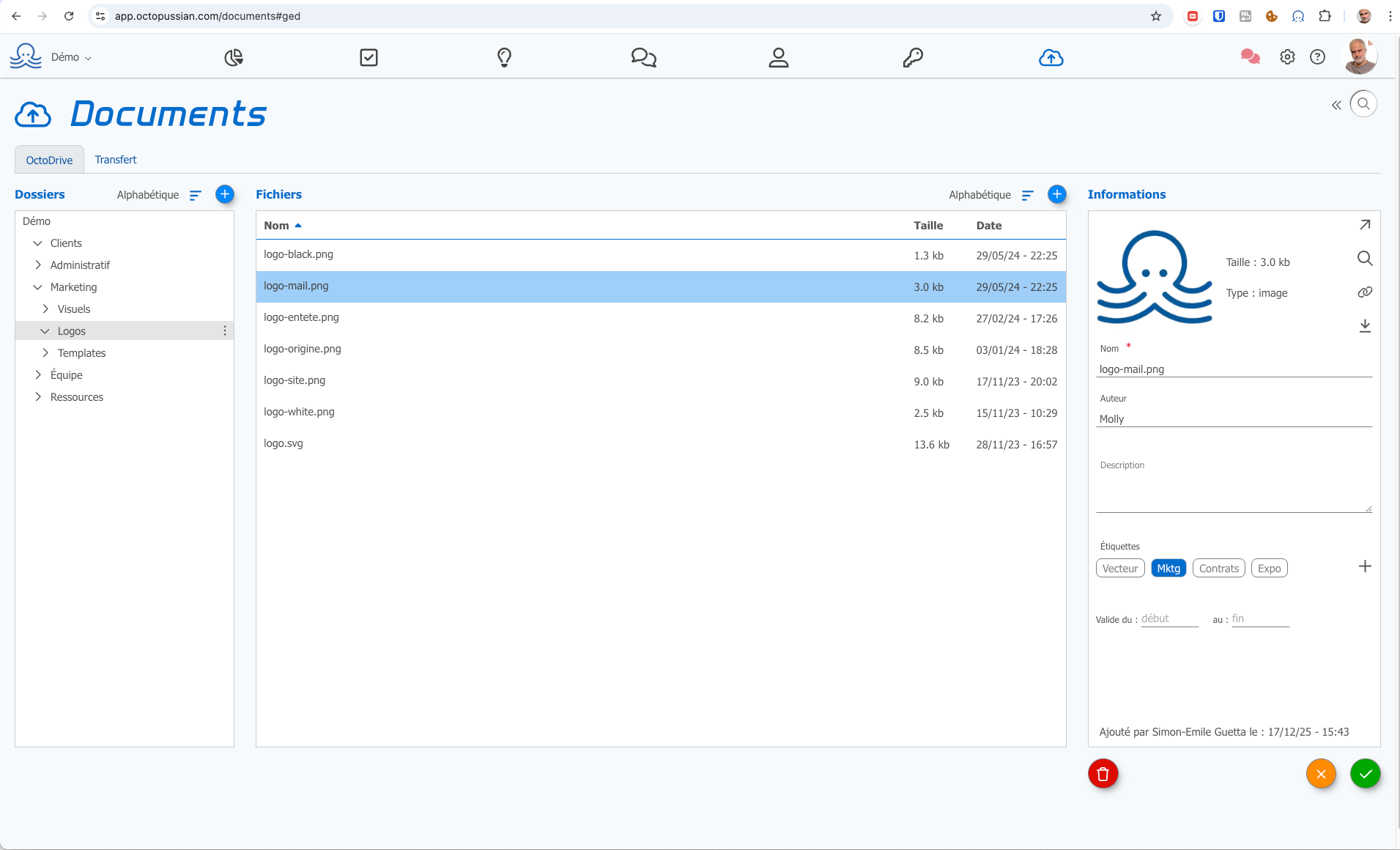Select the OctoDrive tab
1400x850 pixels.
[48, 159]
